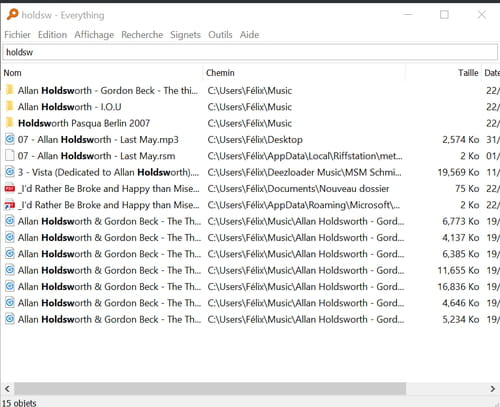Image resolution: width=500 pixels, height=407 pixels.
Task: Click the path C:\Users\Félix\Desktop
Action: coord(255,140)
